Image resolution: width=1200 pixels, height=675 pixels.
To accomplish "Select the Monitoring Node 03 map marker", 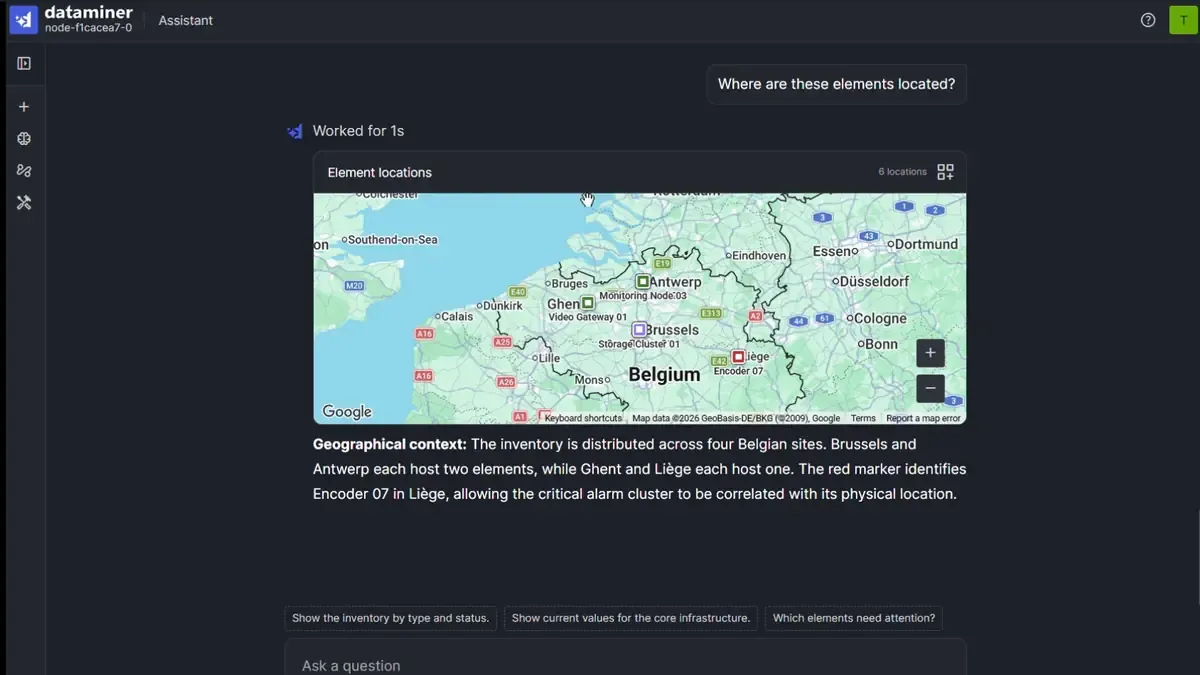I will coord(643,282).
